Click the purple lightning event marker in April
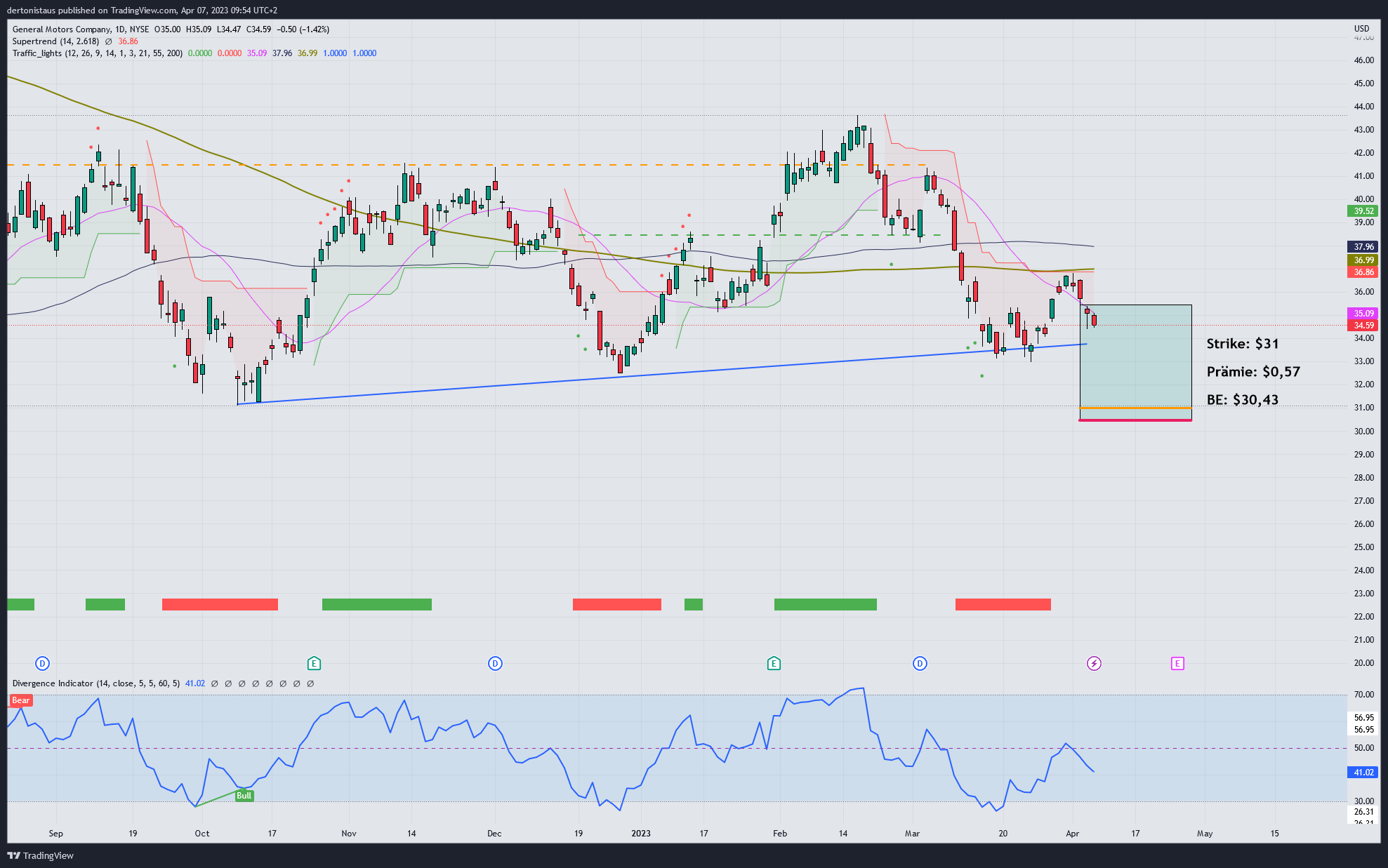1388x868 pixels. (x=1094, y=663)
